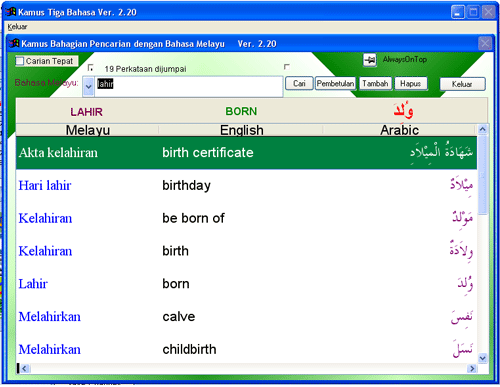This screenshot has height=387, width=500.
Task: Click the Cari button
Action: point(299,83)
